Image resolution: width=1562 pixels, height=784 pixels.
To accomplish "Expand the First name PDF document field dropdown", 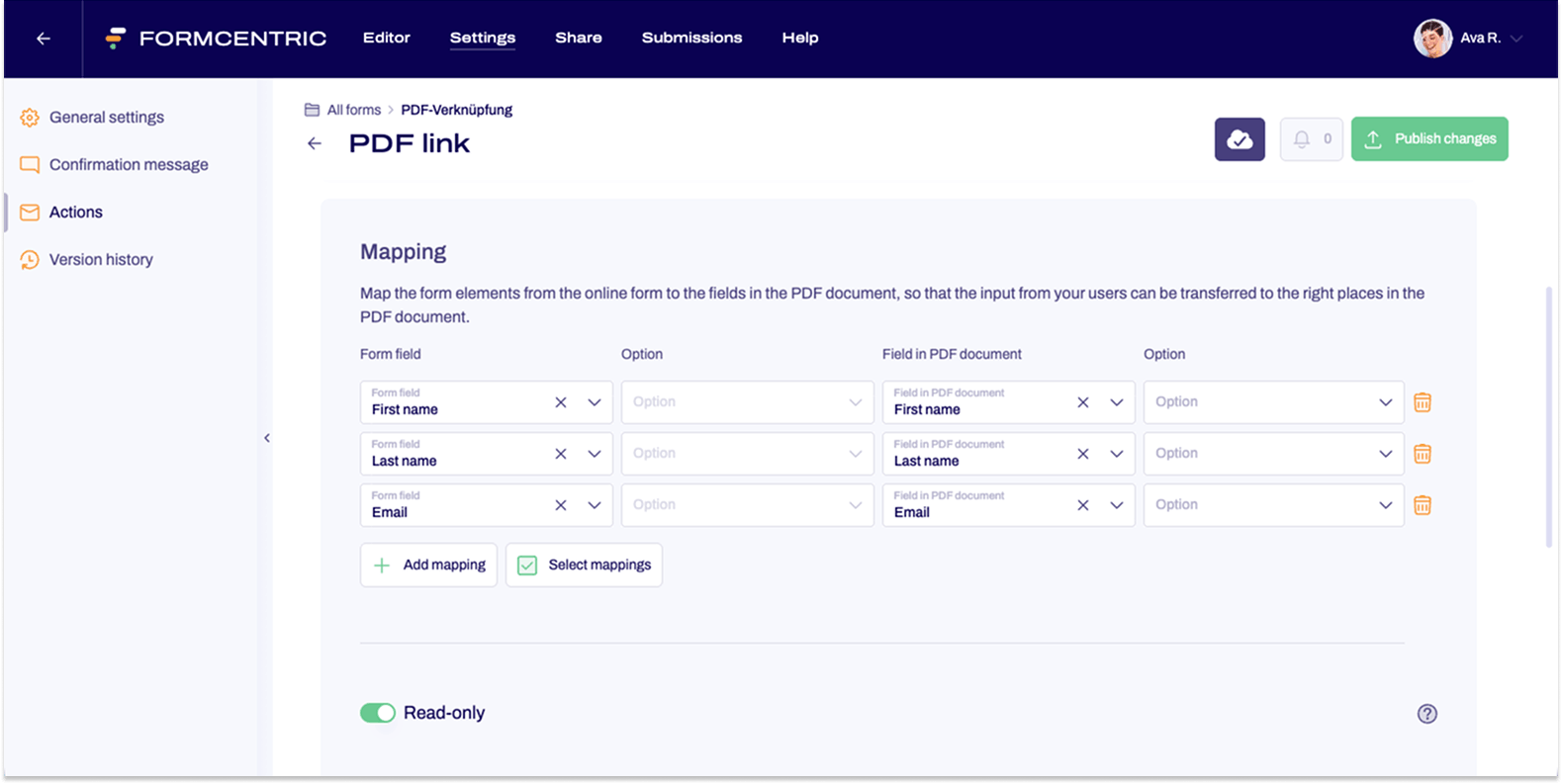I will point(1117,402).
